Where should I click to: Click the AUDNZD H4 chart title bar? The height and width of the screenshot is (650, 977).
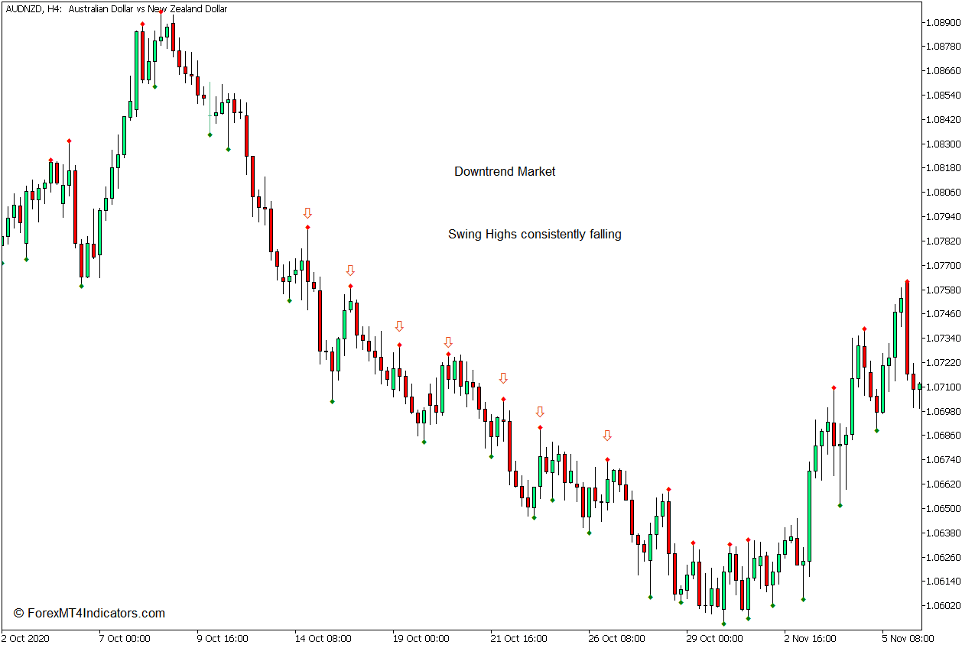tap(115, 8)
